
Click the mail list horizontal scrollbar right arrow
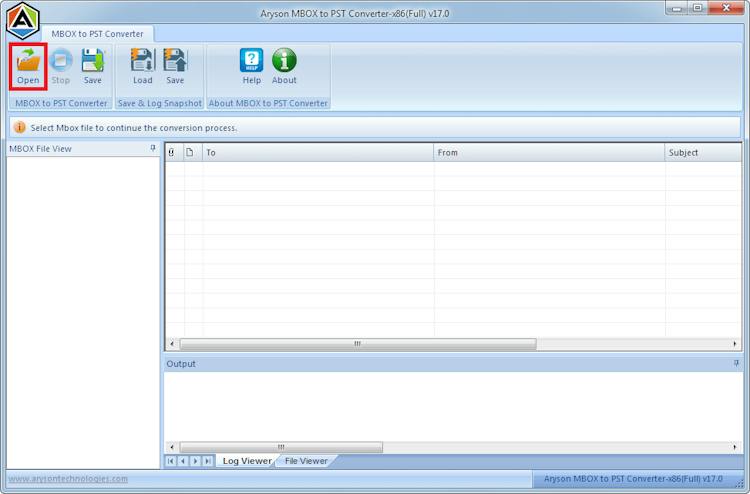click(x=735, y=344)
